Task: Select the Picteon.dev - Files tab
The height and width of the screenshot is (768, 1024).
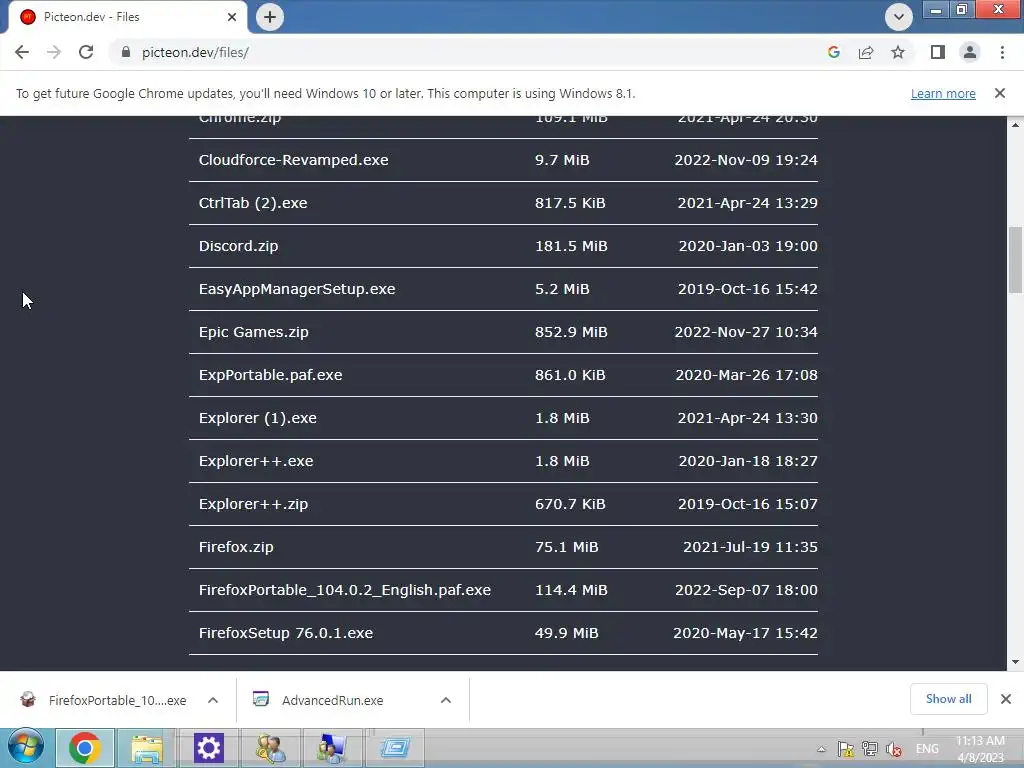Action: tap(127, 17)
